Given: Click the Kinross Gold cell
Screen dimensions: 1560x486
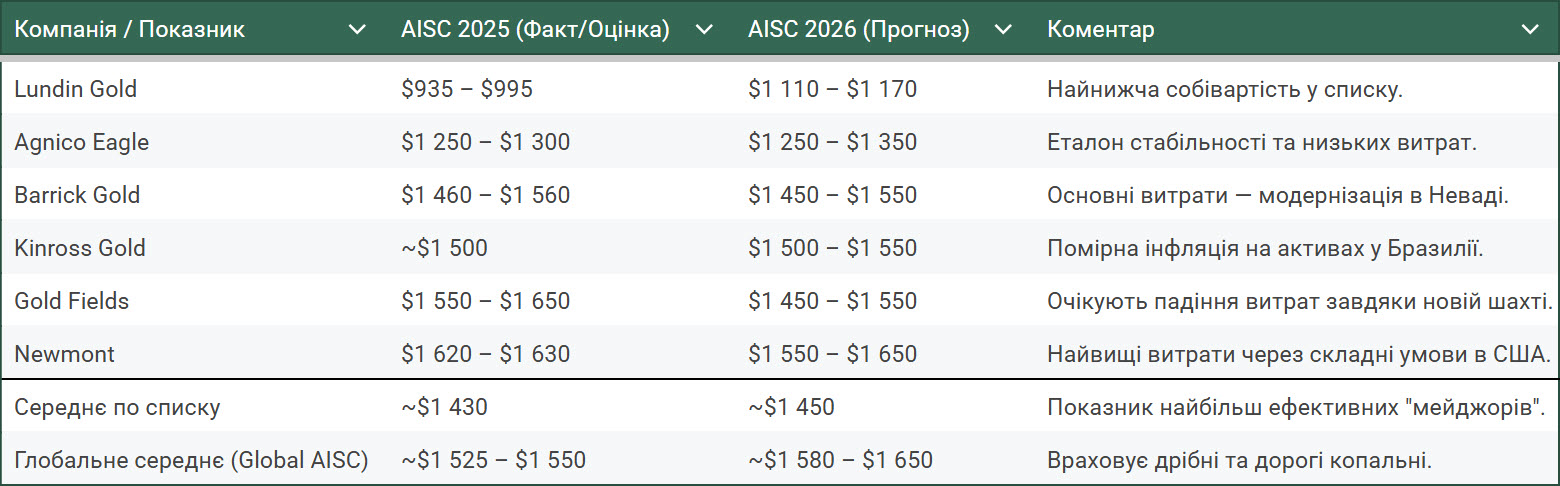Looking at the screenshot, I should click(80, 248).
